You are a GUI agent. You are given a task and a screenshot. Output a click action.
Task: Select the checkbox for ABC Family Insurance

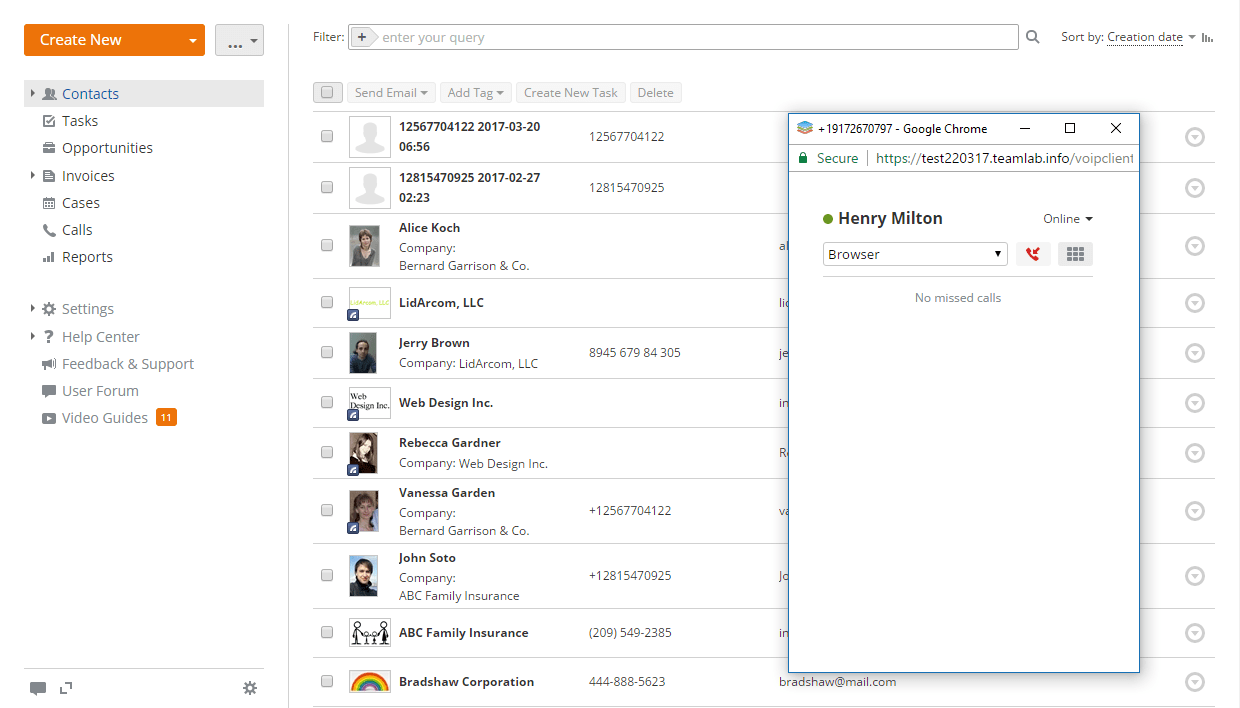point(327,632)
